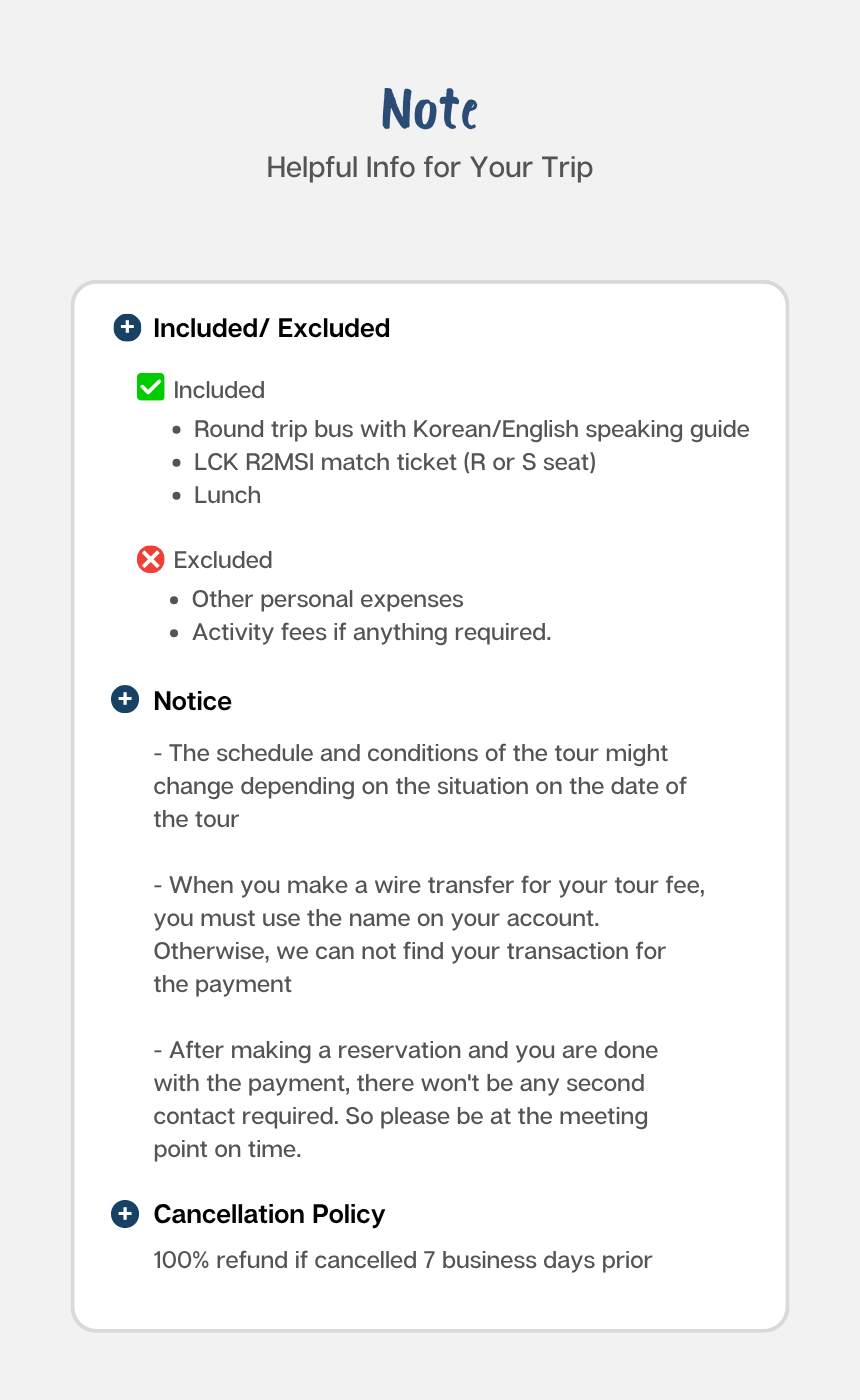
Task: Click the Other personal expenses item
Action: 327,599
